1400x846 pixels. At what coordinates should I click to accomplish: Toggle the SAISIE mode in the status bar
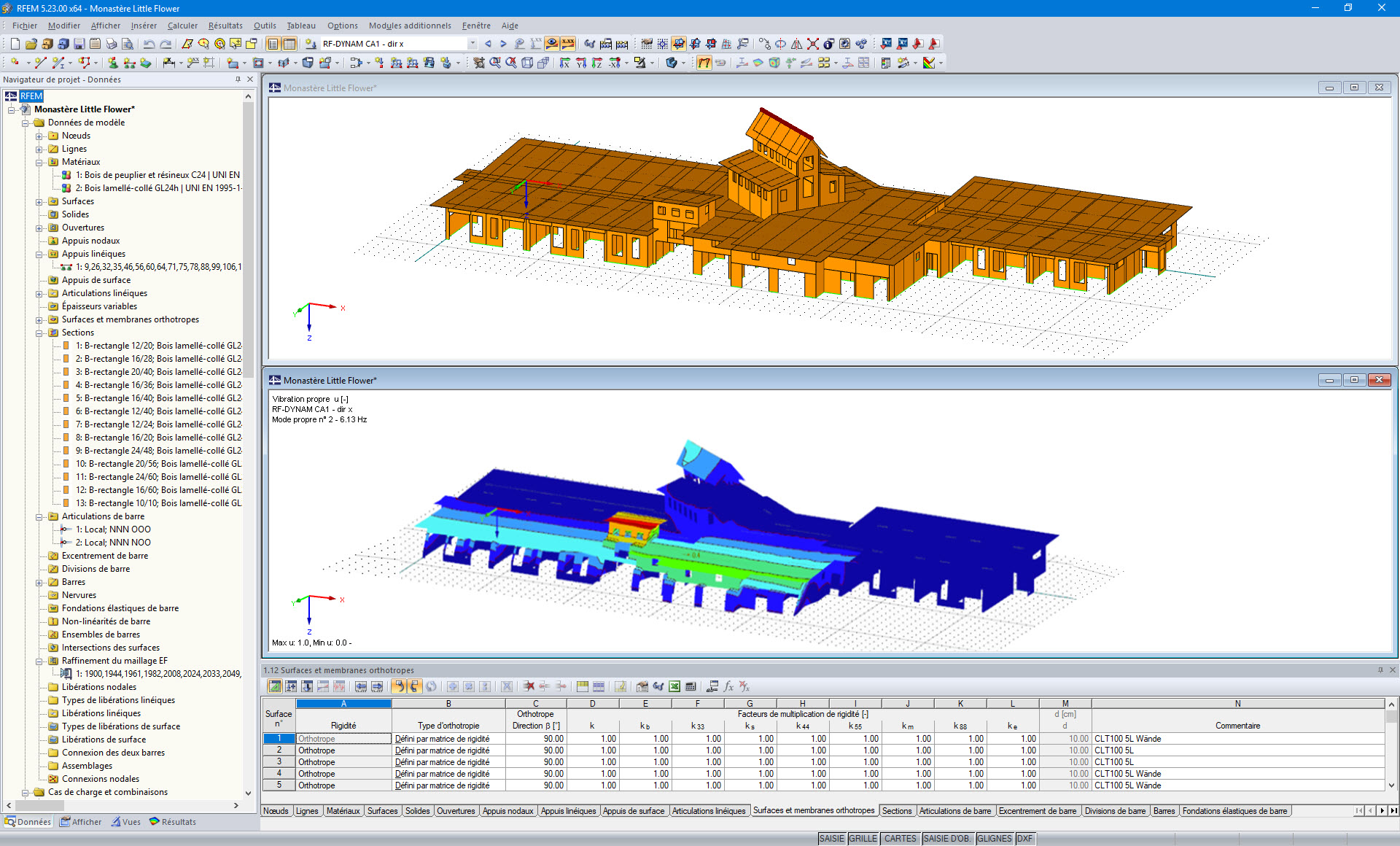point(831,838)
